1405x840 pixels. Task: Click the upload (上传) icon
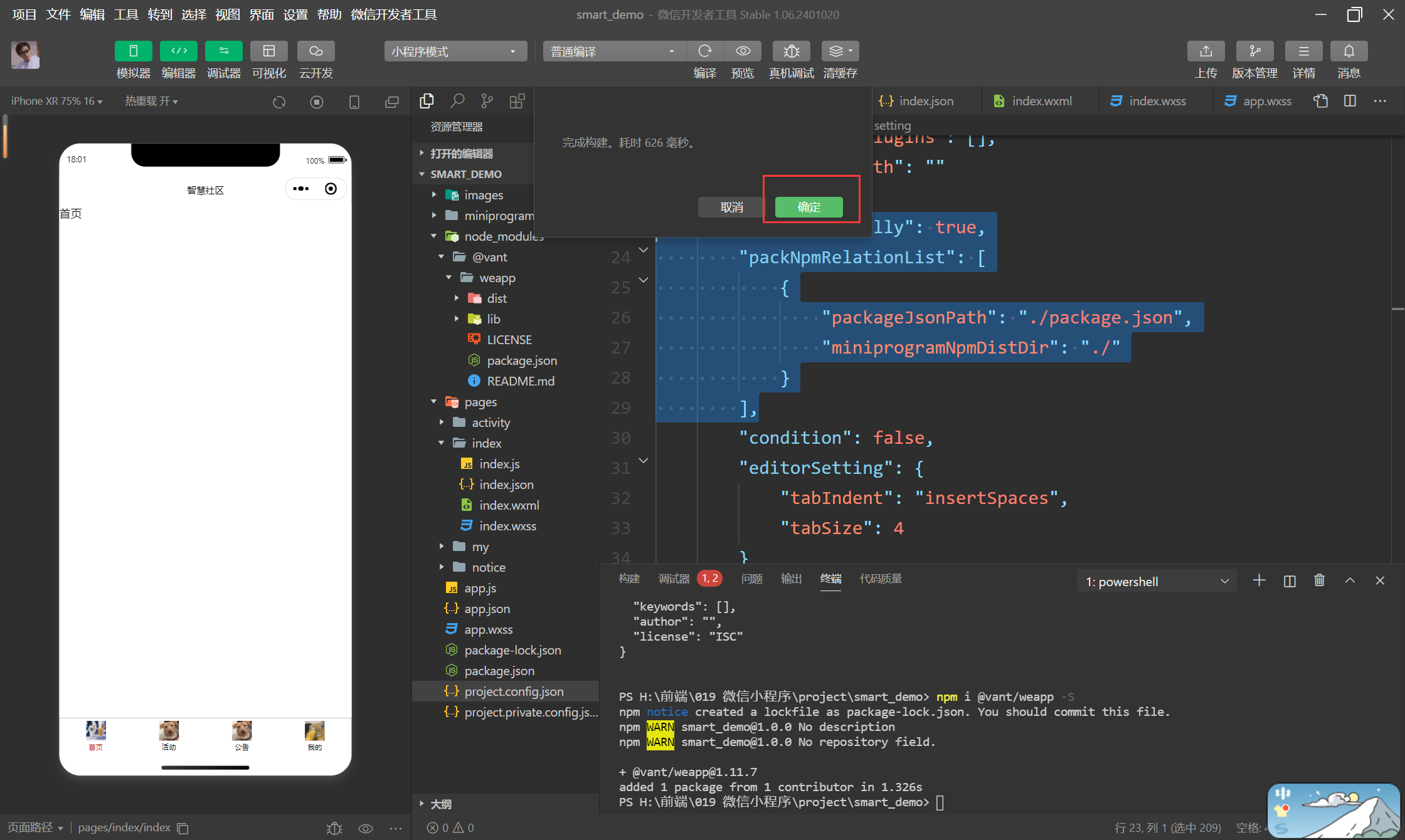[1206, 51]
